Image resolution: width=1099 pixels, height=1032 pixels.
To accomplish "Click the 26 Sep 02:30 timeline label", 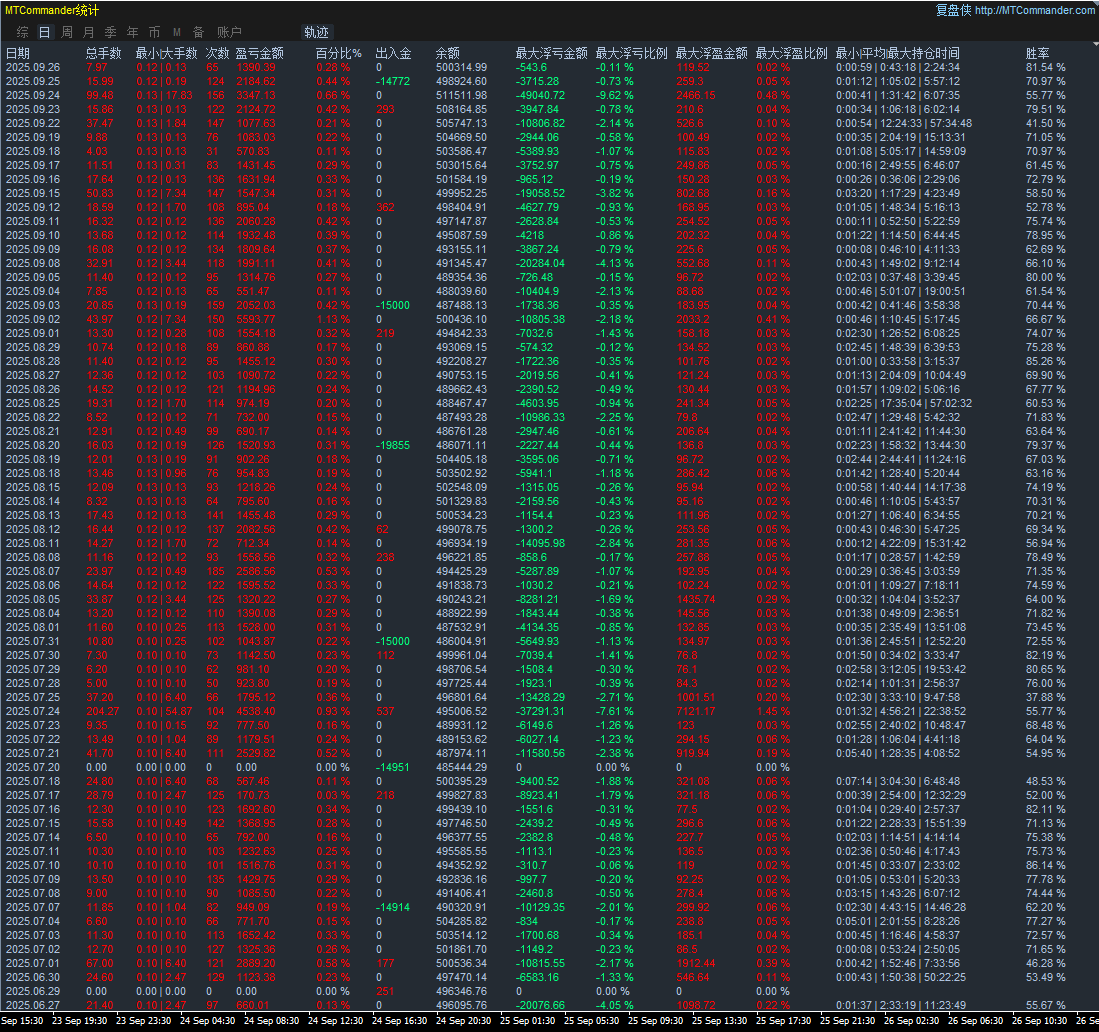I will [912, 1021].
